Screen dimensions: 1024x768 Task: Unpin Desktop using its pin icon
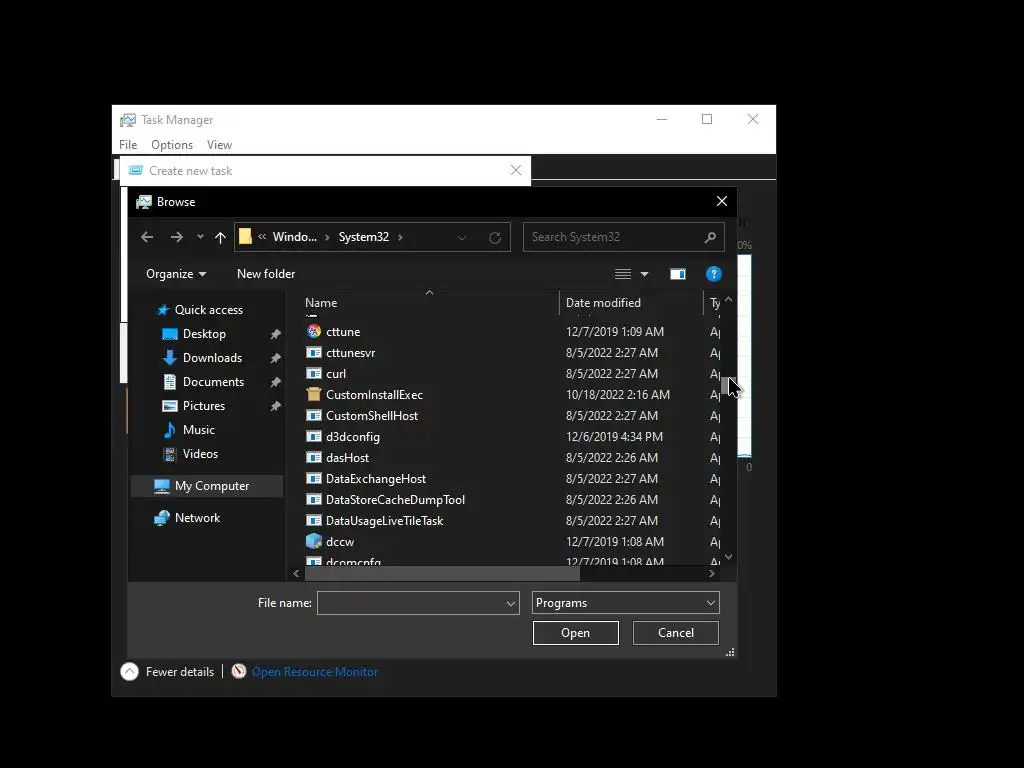click(276, 334)
